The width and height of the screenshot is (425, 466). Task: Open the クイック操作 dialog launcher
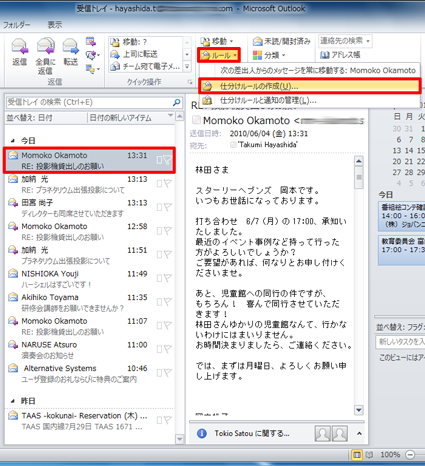pos(190,82)
